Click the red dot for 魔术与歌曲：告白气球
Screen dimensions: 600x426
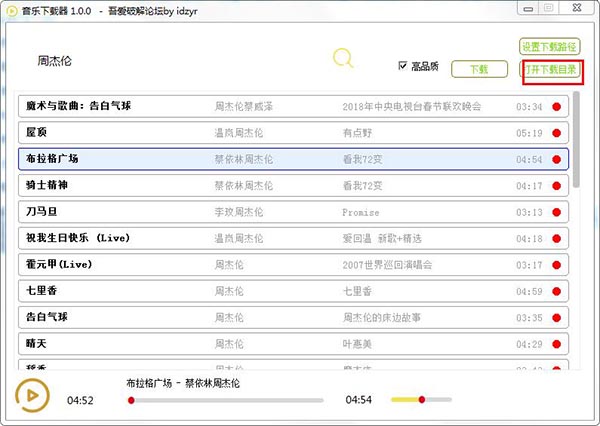[x=556, y=107]
